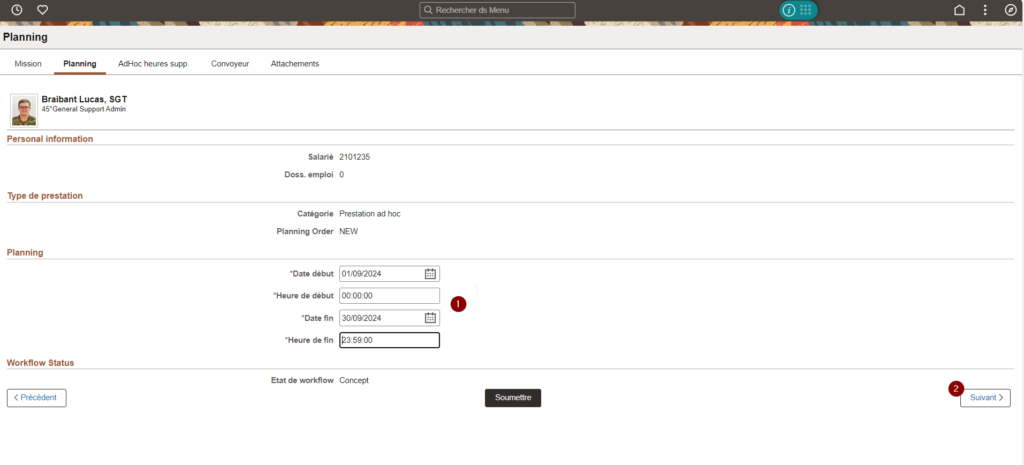Open the compass navigator icon
This screenshot has height=465, width=1024.
point(1010,10)
